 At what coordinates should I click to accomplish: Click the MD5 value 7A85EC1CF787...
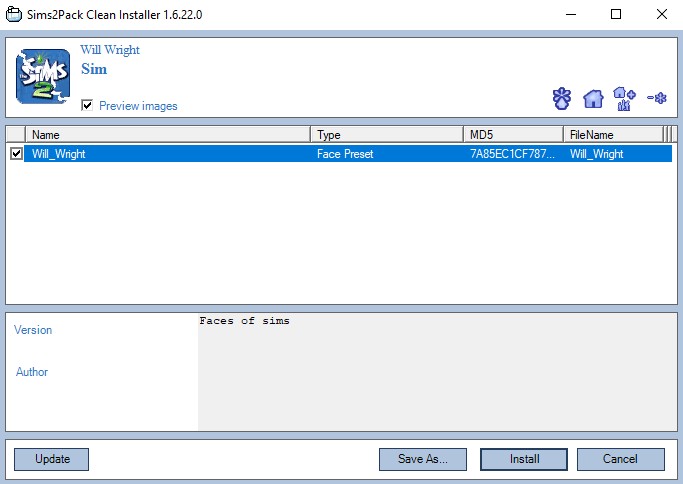pos(512,154)
